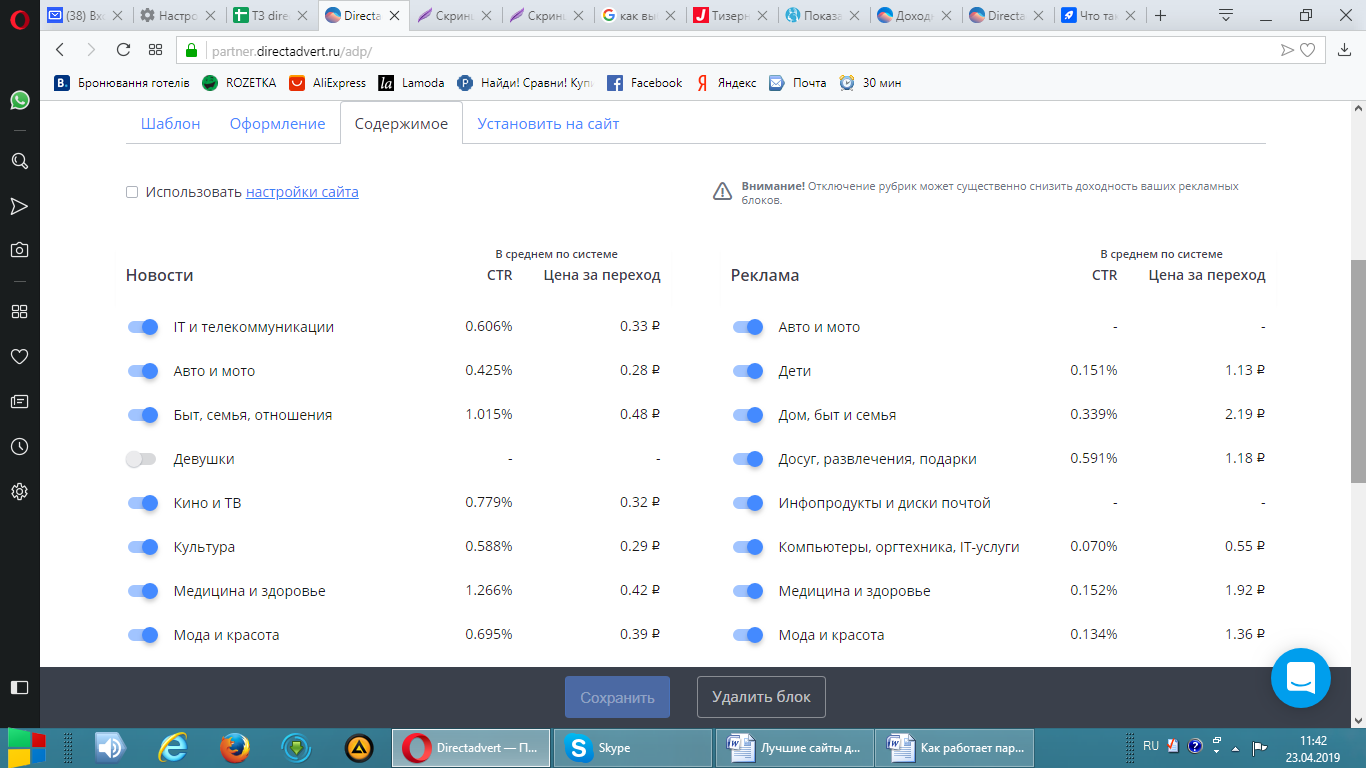Screen dimensions: 1366x768
Task: Open speed dial grid in sidebar
Action: click(19, 312)
